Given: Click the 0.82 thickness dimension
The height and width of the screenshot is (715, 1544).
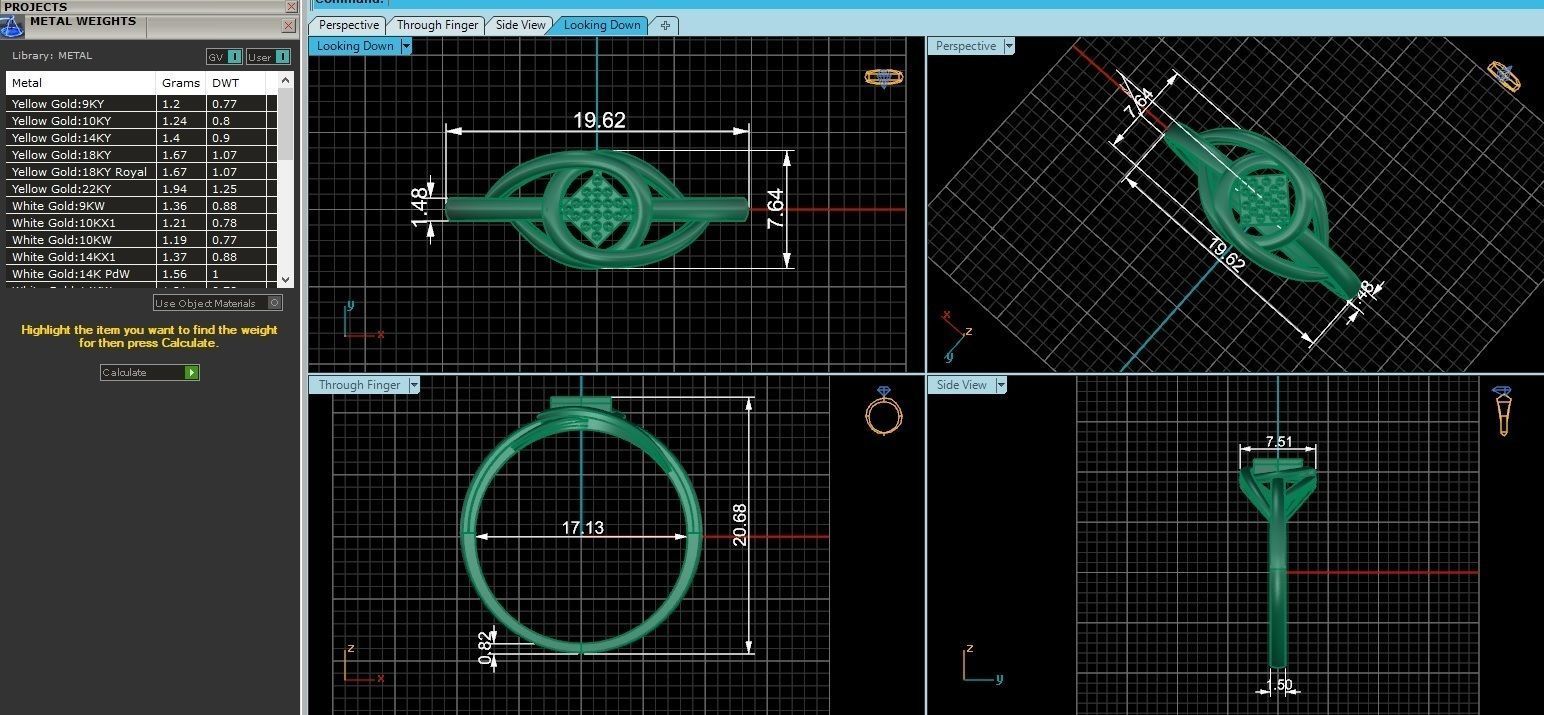Looking at the screenshot, I should [x=485, y=649].
